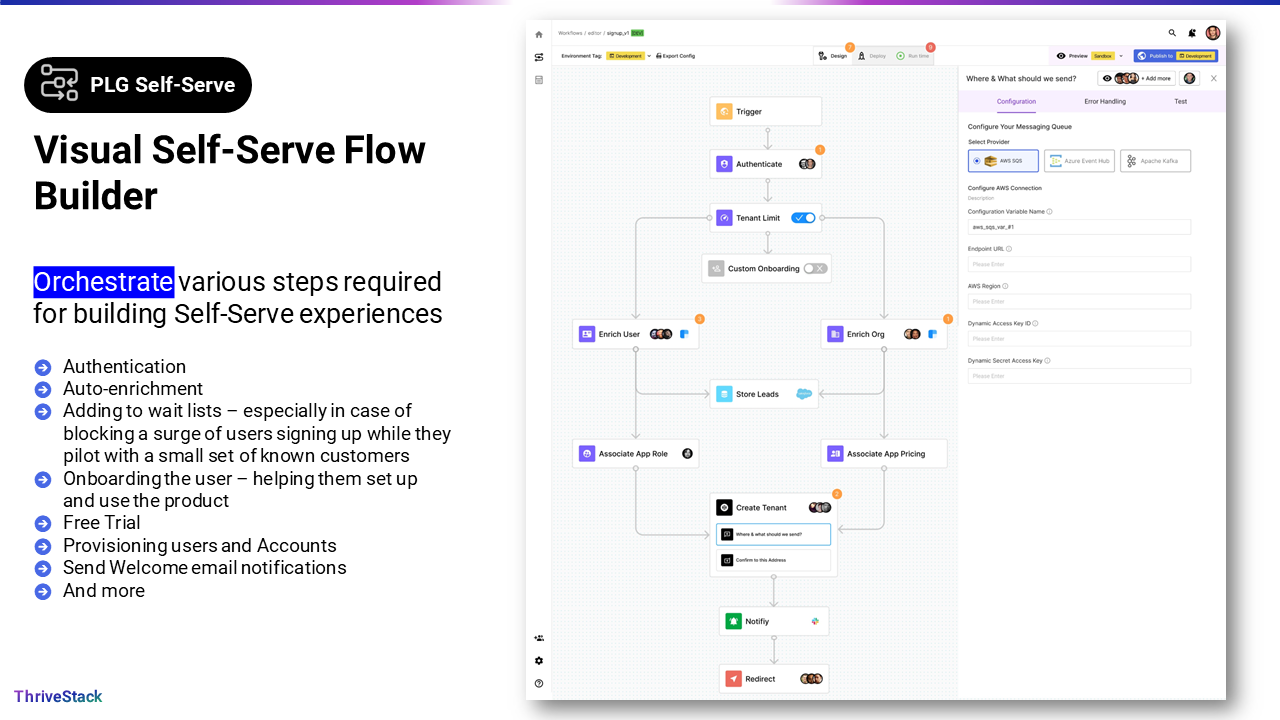1280x720 pixels.
Task: Click the highlighted word 'Orchestrate'
Action: (x=104, y=282)
